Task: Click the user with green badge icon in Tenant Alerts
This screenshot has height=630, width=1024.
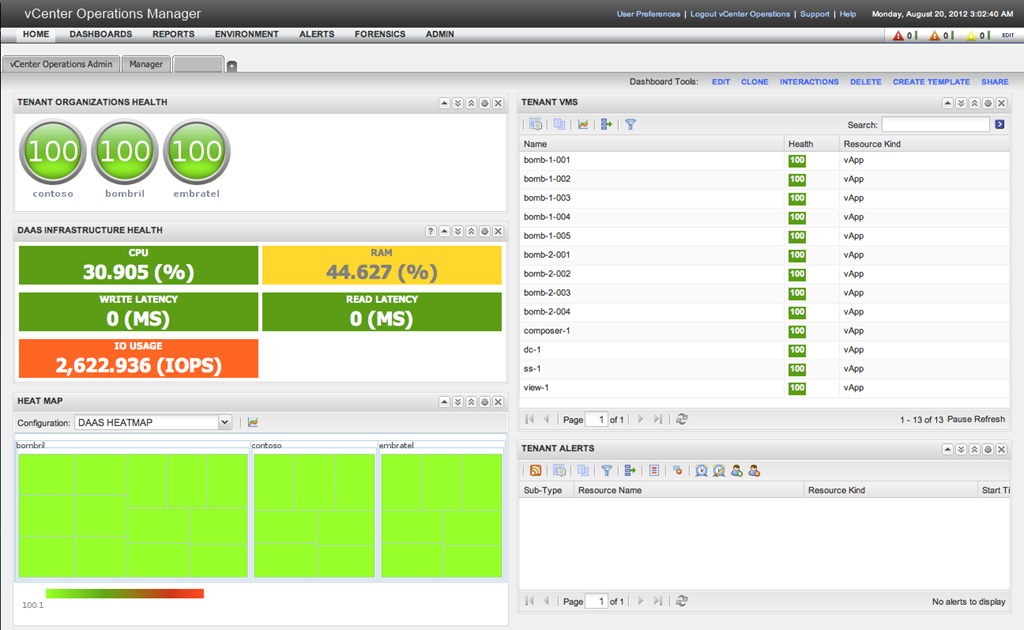Action: click(737, 471)
